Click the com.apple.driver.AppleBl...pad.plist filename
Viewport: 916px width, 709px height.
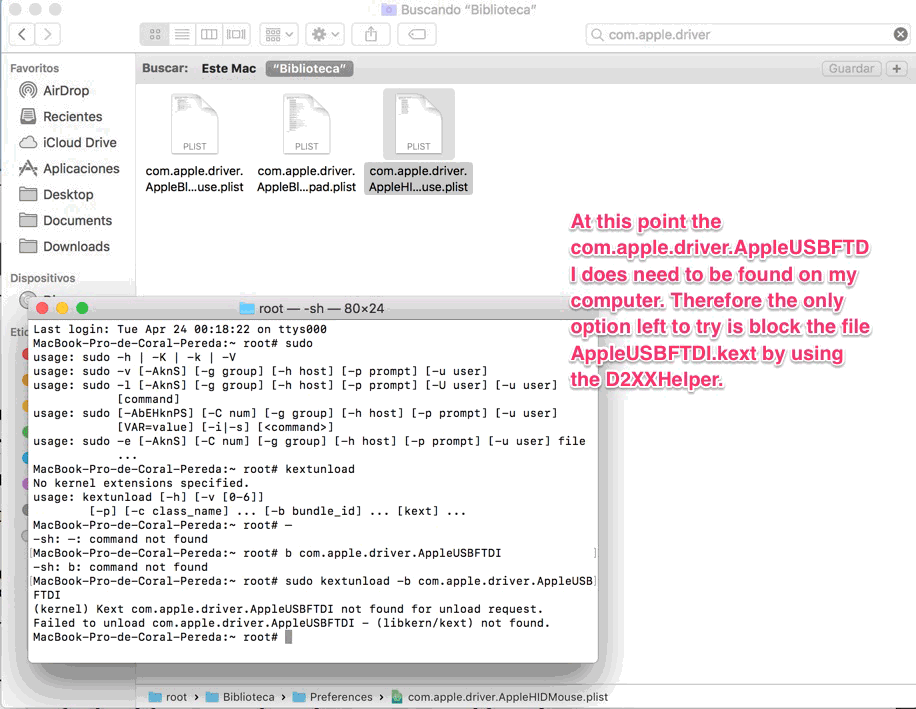click(307, 179)
